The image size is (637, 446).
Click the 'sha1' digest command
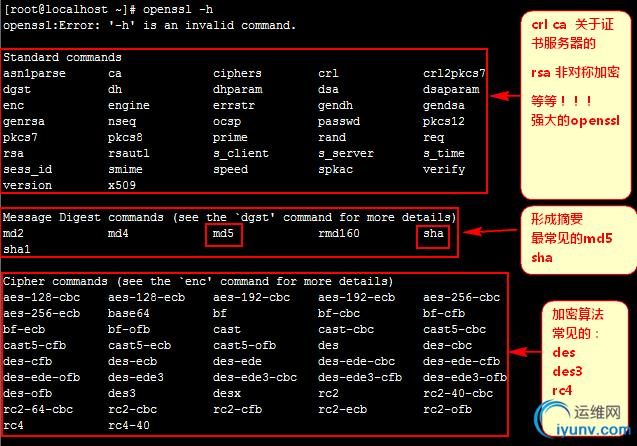tap(17, 249)
